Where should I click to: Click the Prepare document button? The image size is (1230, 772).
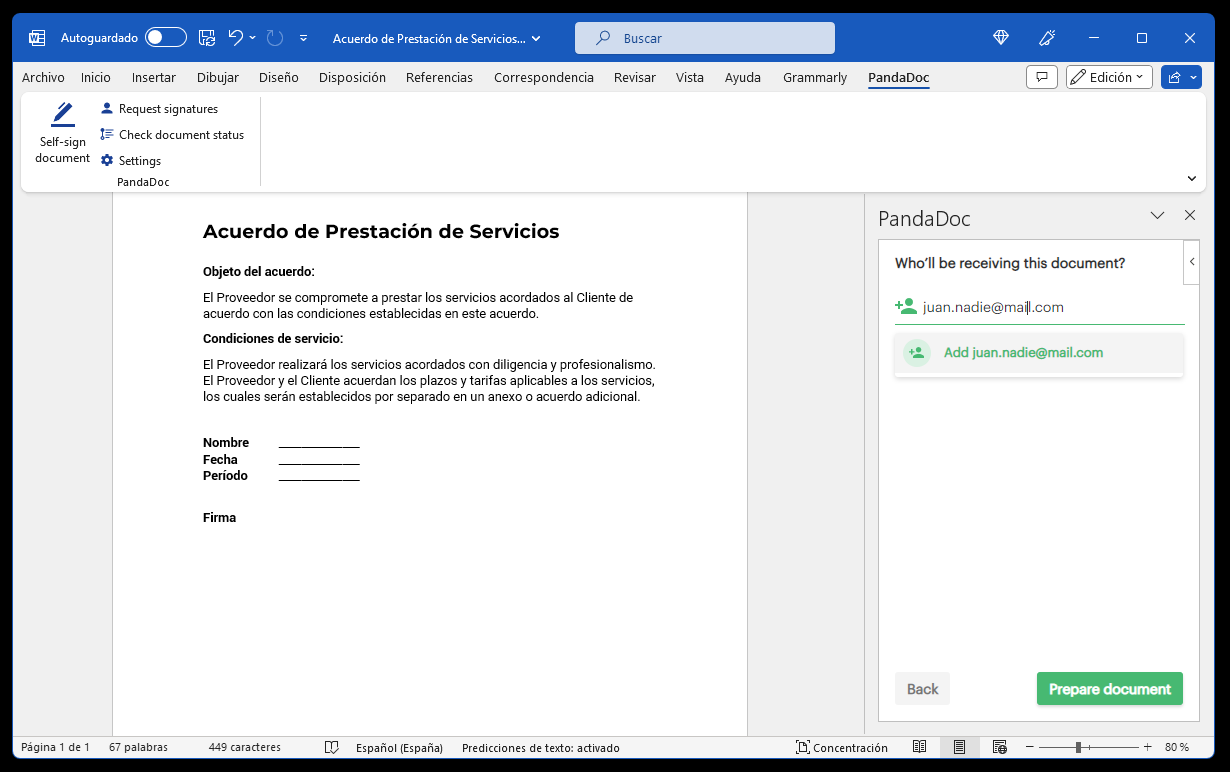coord(1110,689)
